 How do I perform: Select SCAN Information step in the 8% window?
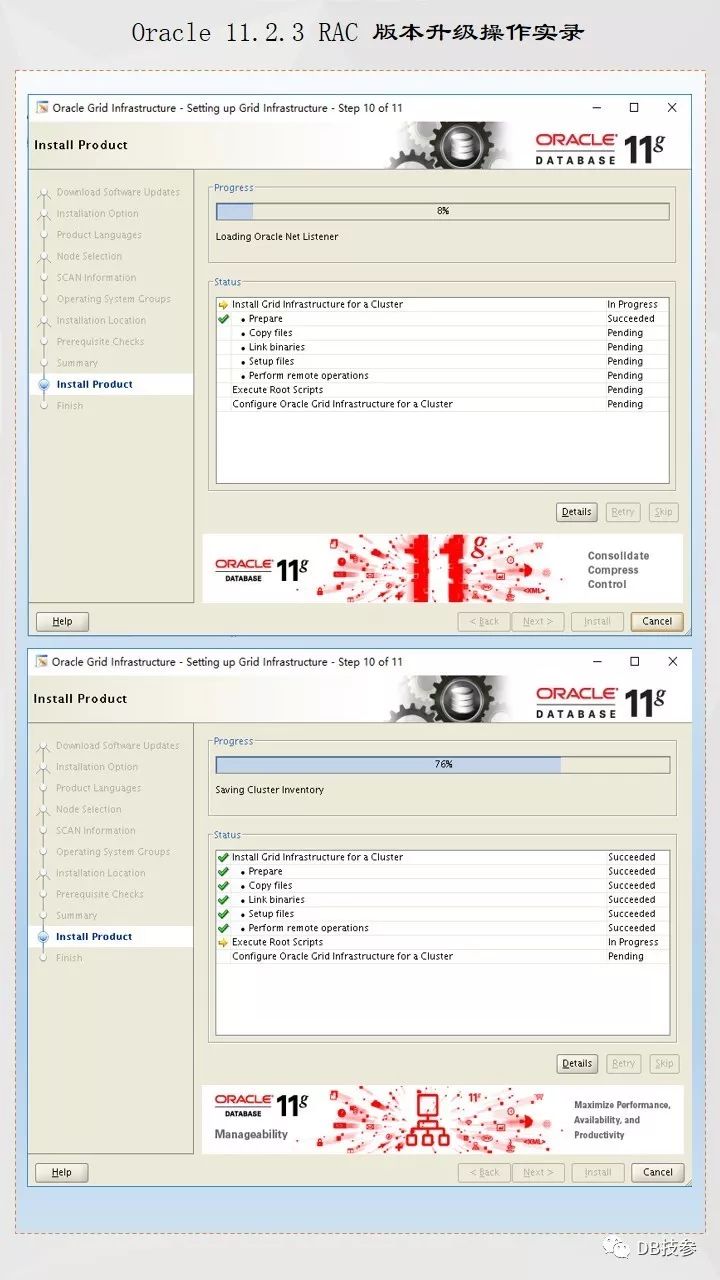click(x=96, y=278)
